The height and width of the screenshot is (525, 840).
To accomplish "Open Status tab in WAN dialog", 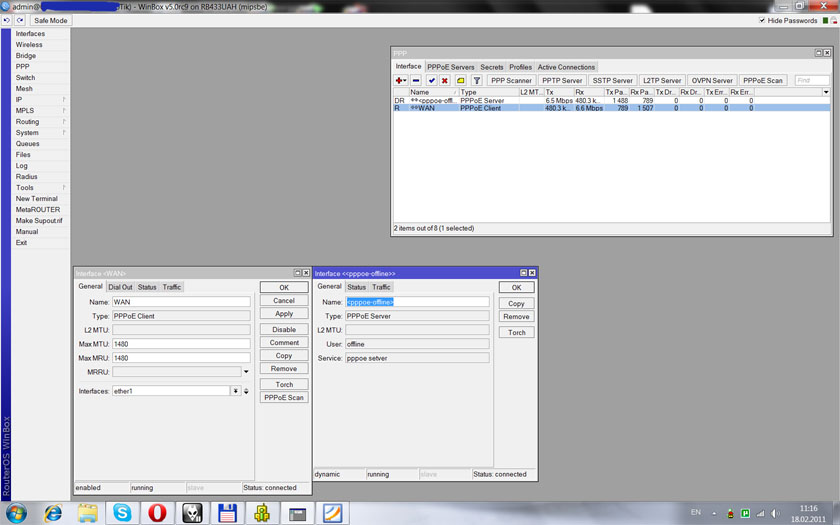I will click(147, 287).
